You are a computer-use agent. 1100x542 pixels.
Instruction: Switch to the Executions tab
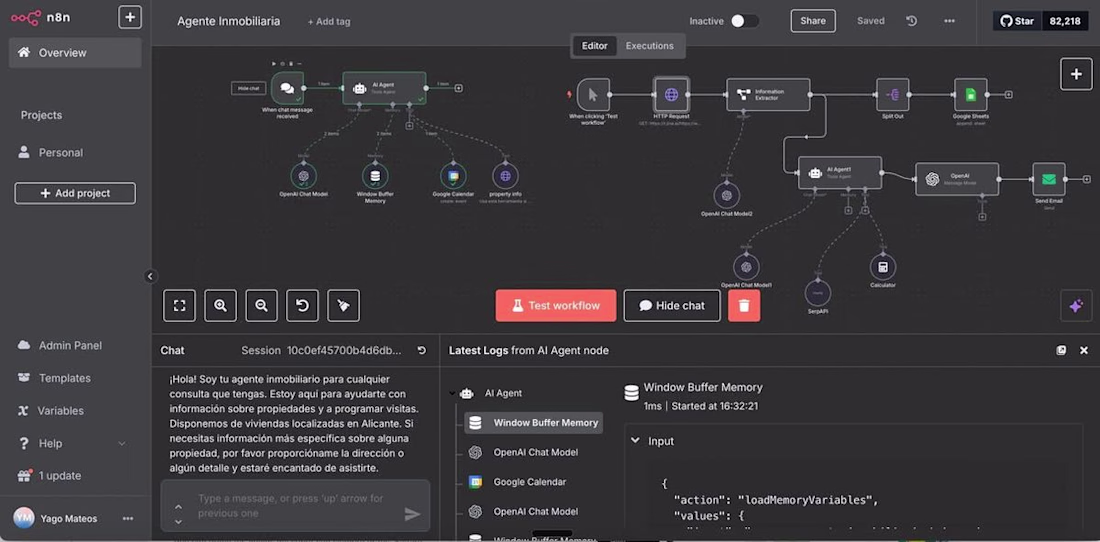point(650,46)
